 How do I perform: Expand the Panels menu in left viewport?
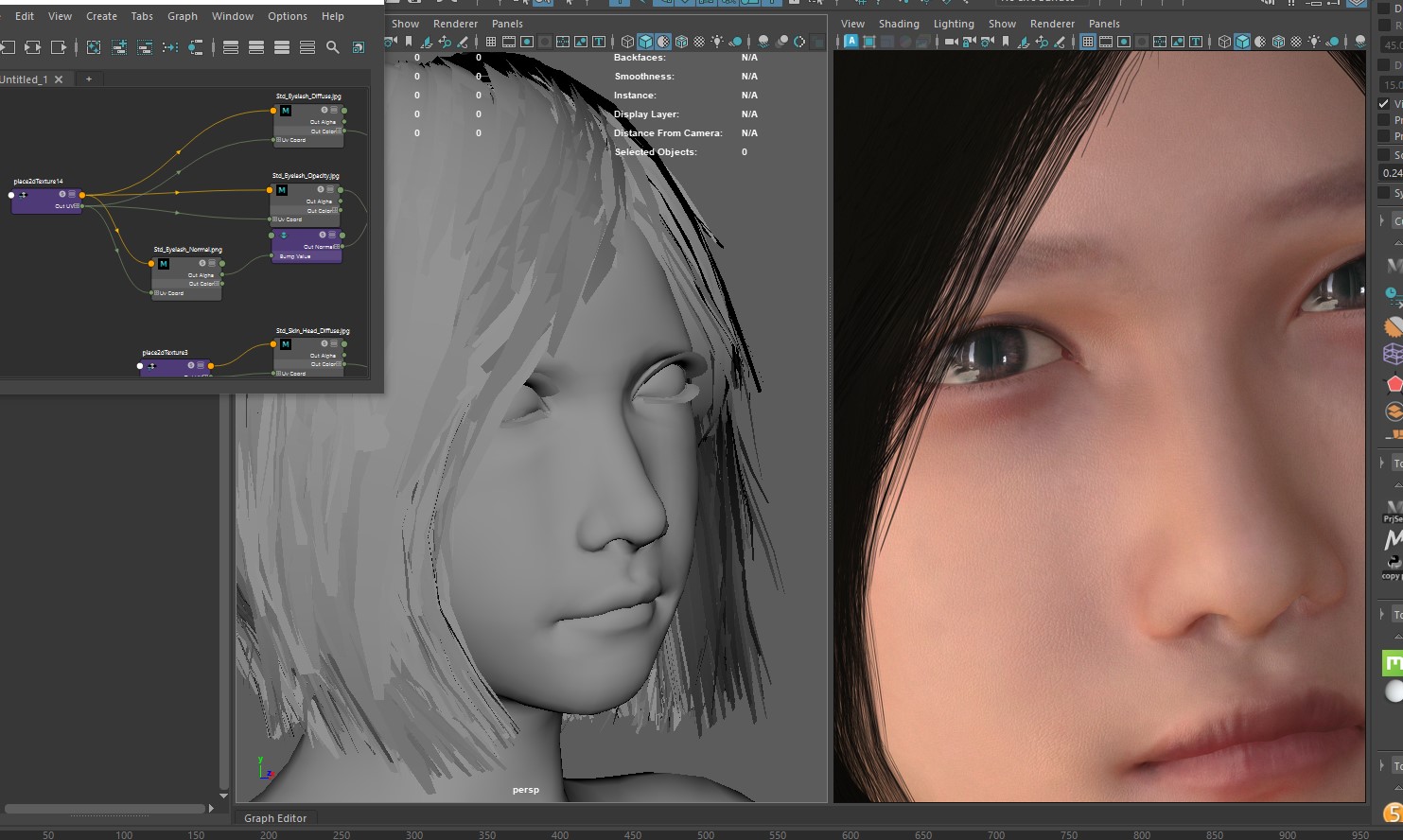(507, 24)
